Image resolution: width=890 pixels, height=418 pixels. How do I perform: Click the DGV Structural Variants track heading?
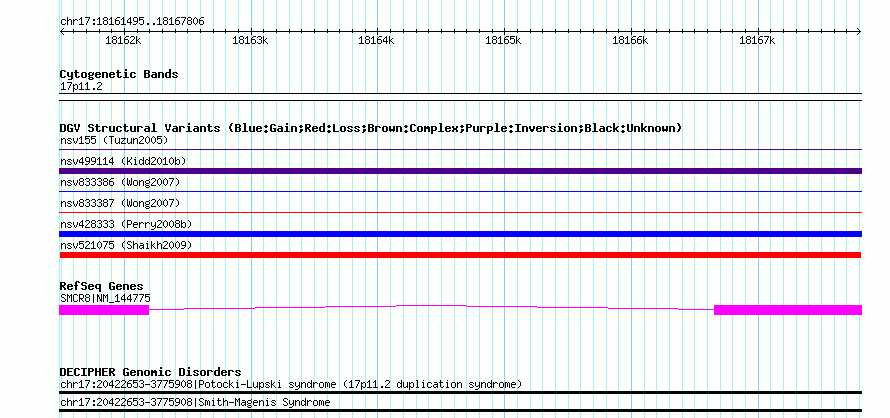pos(370,128)
